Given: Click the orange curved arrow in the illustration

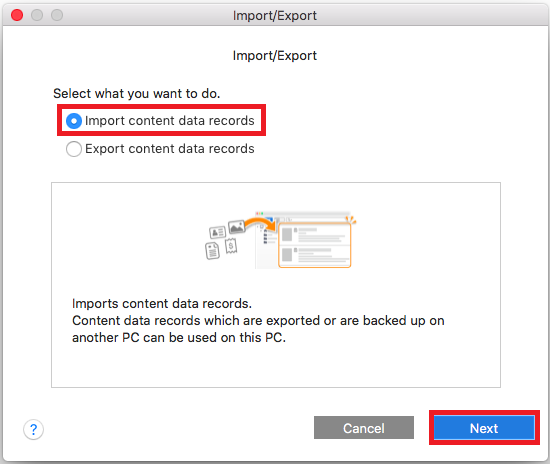Looking at the screenshot, I should pyautogui.click(x=260, y=224).
